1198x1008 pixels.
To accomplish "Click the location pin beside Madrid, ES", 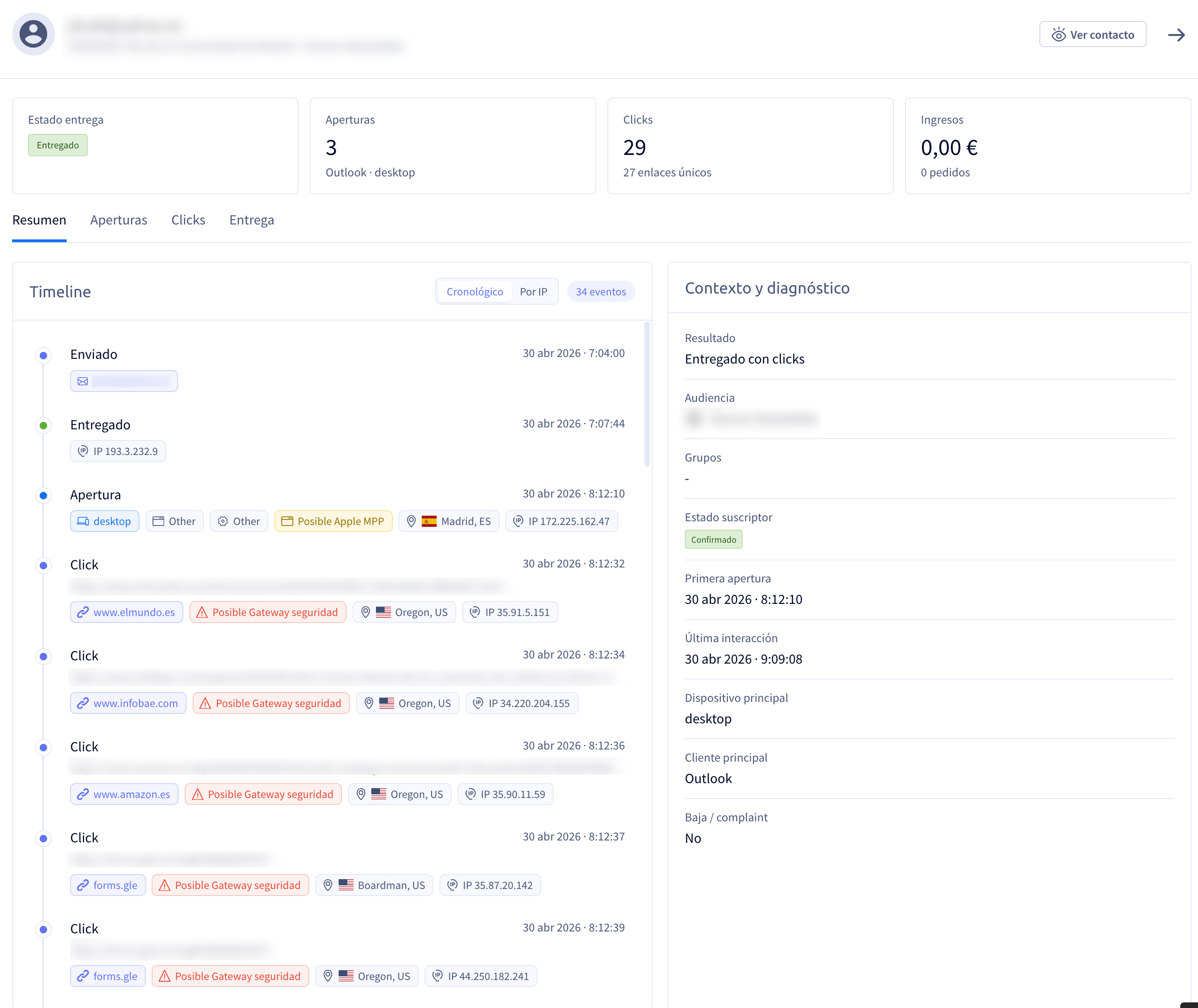I will (x=411, y=521).
